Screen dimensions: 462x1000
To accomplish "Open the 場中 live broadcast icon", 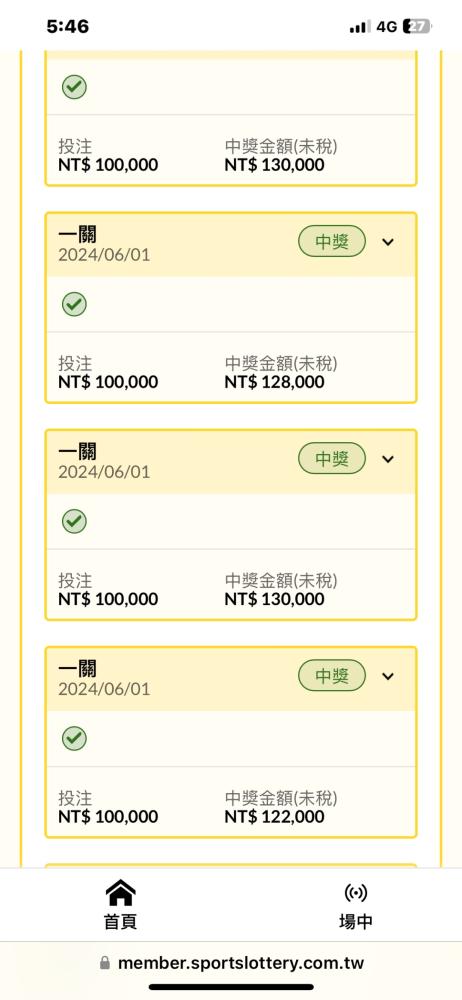I will click(355, 893).
